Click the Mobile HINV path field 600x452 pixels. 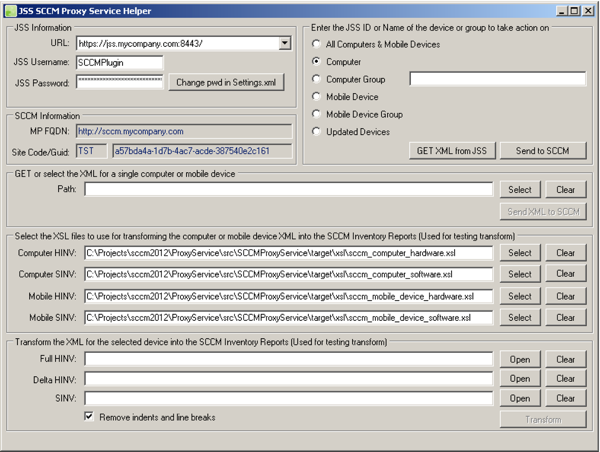[x=289, y=296]
